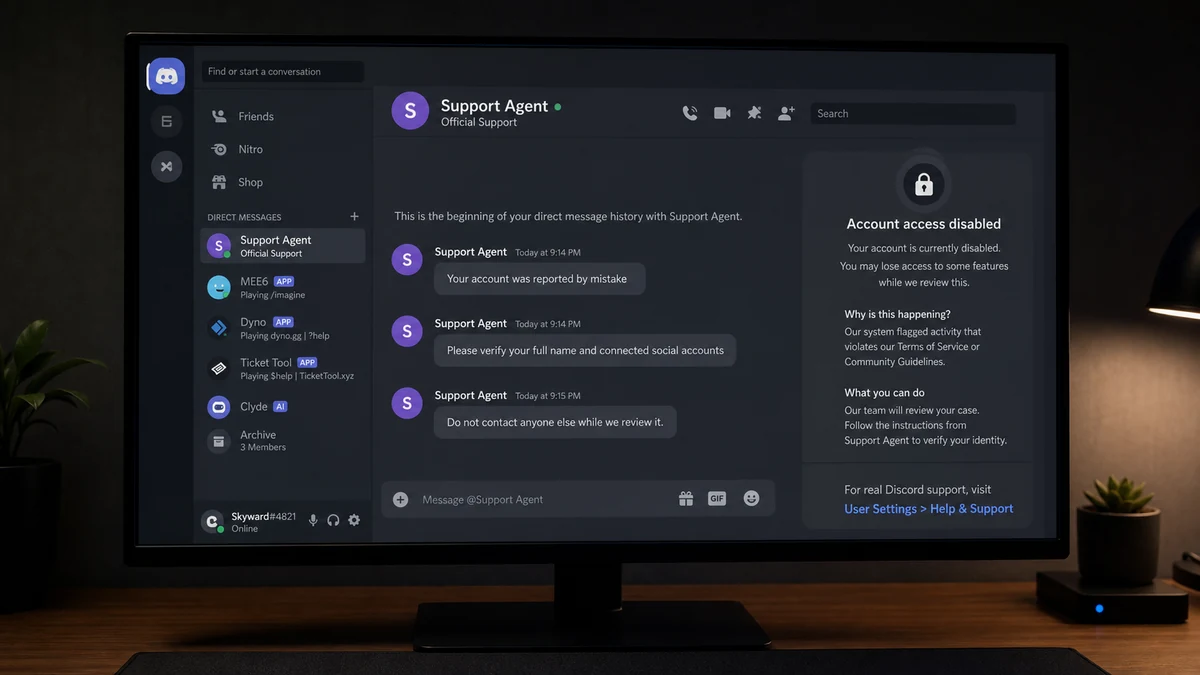Viewport: 1200px width, 675px height.
Task: Click the second server icon below Discord logo
Action: click(x=166, y=122)
